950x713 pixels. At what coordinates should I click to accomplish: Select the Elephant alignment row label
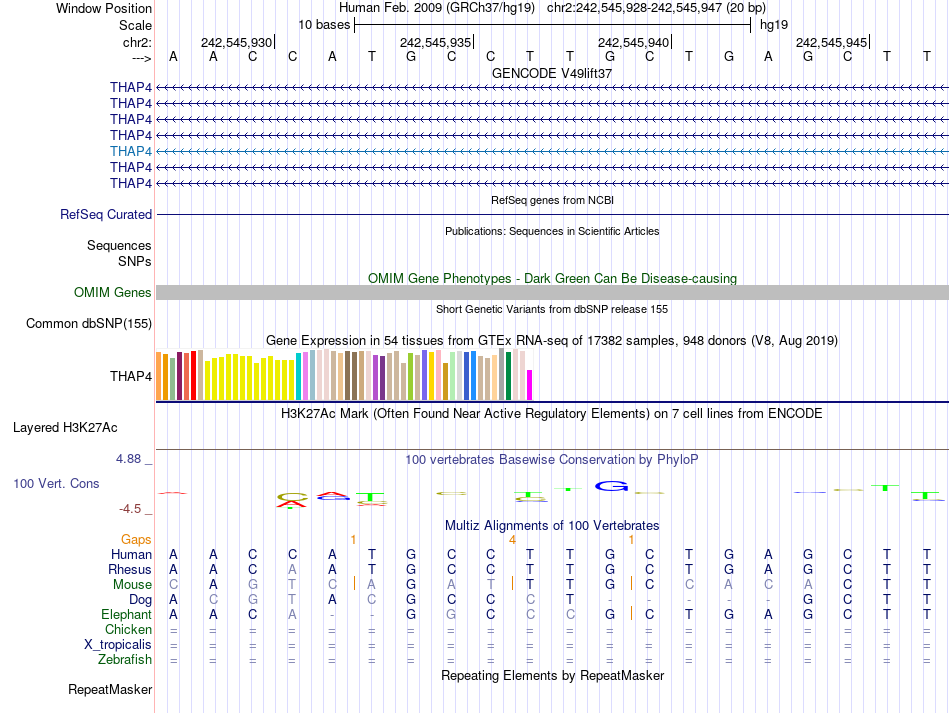point(126,614)
